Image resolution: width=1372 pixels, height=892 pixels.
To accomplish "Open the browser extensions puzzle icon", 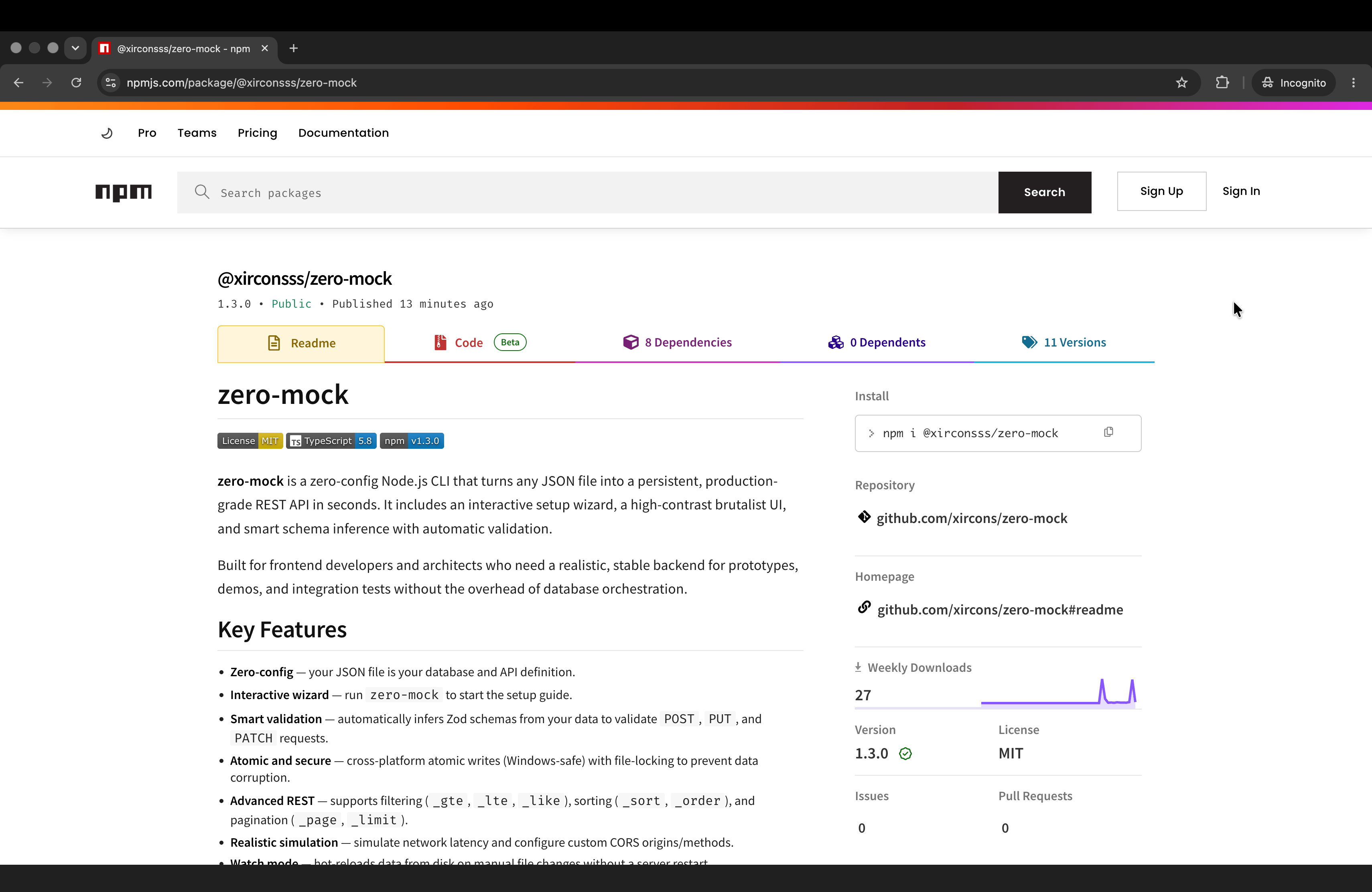I will (x=1222, y=82).
